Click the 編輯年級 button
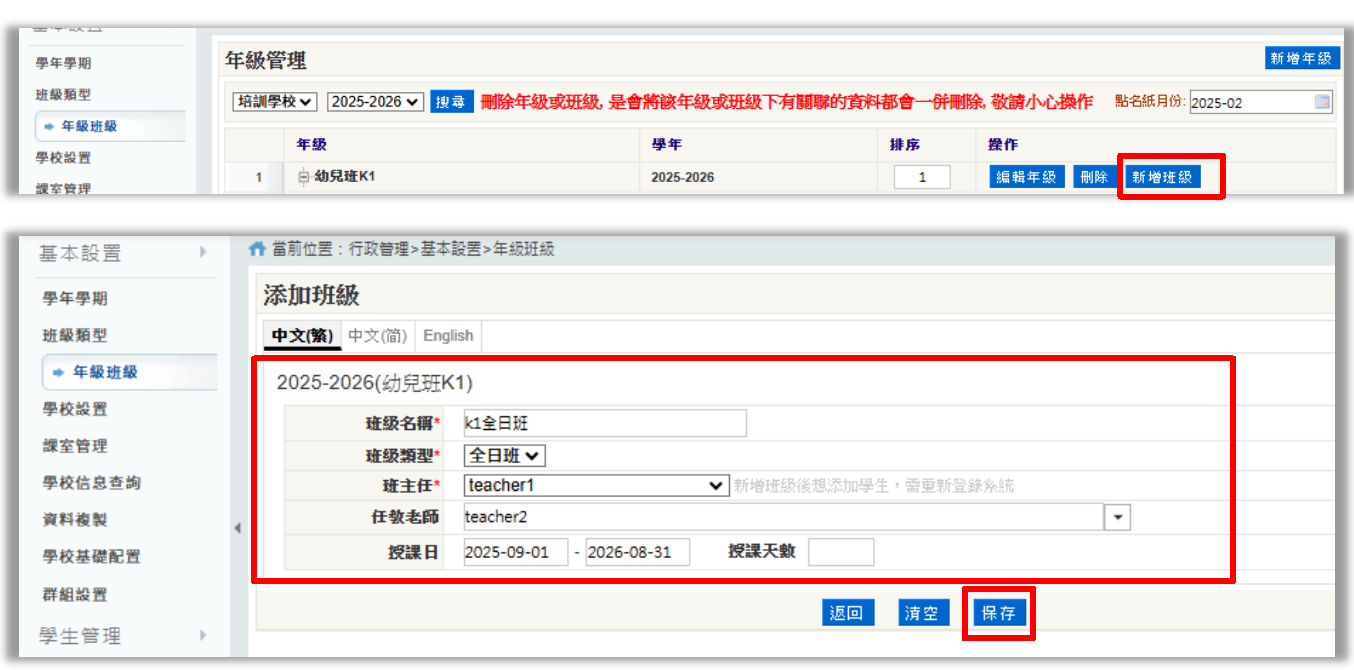Viewport: 1354px width, 670px height. pos(1027,178)
